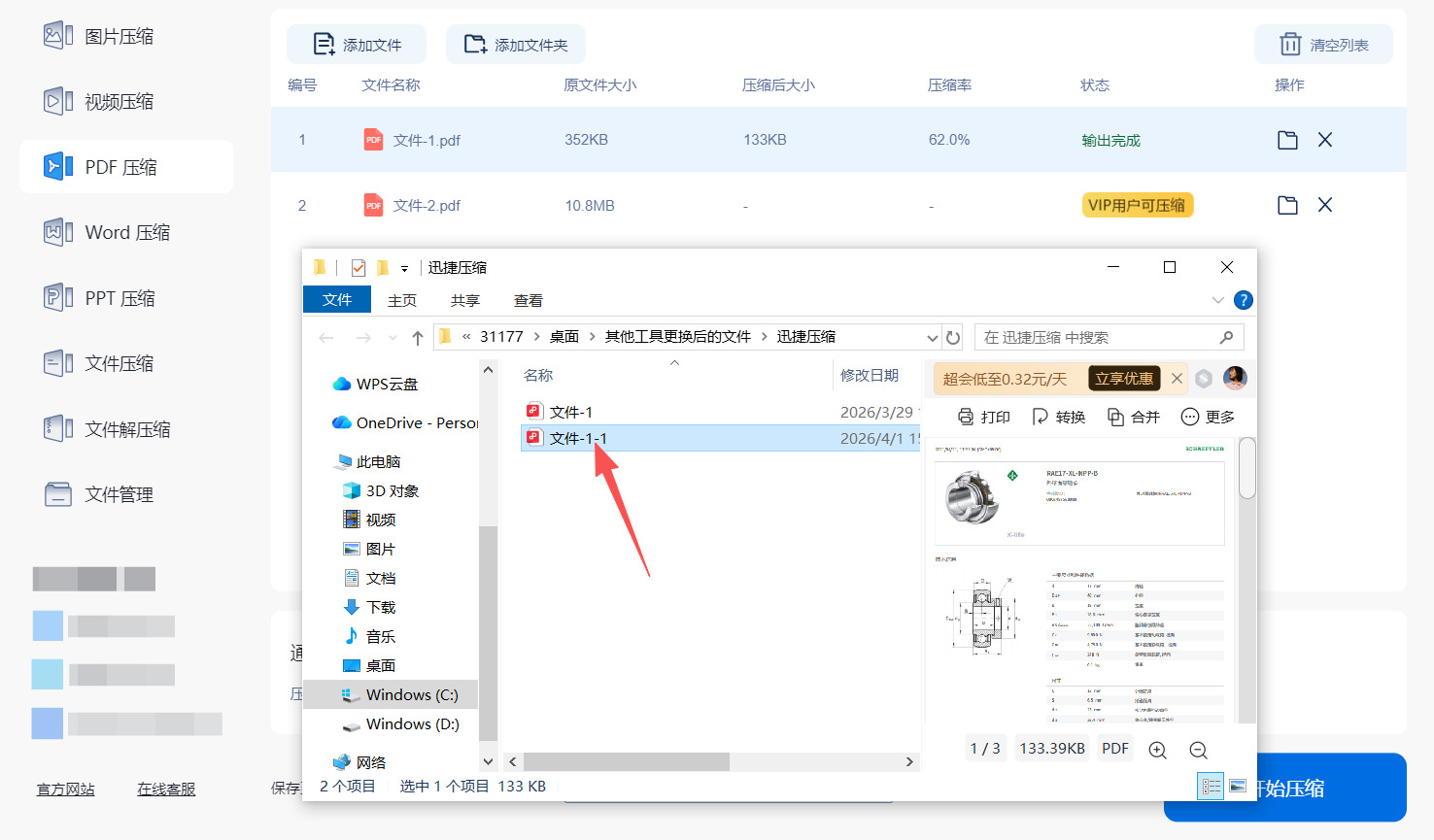Close the 超会低至0.32元/天 promo banner

point(1177,379)
